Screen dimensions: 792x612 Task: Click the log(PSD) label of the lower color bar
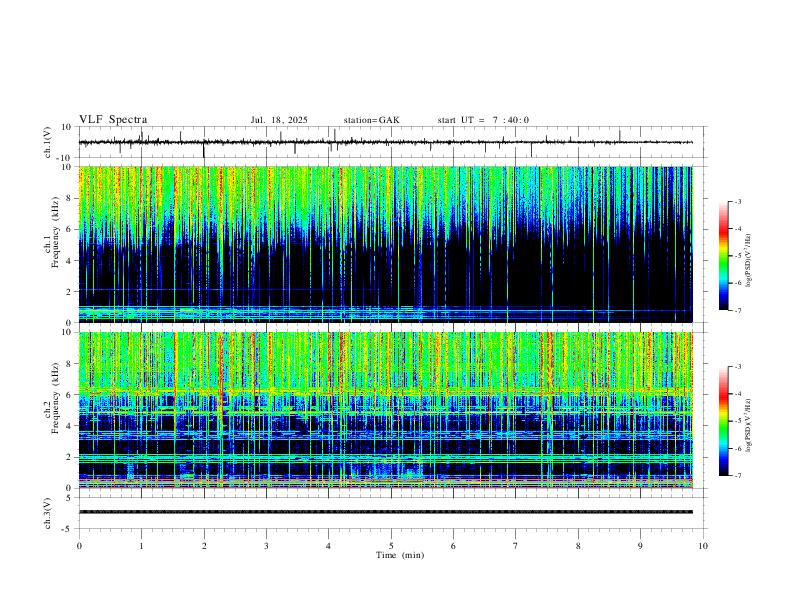click(749, 425)
